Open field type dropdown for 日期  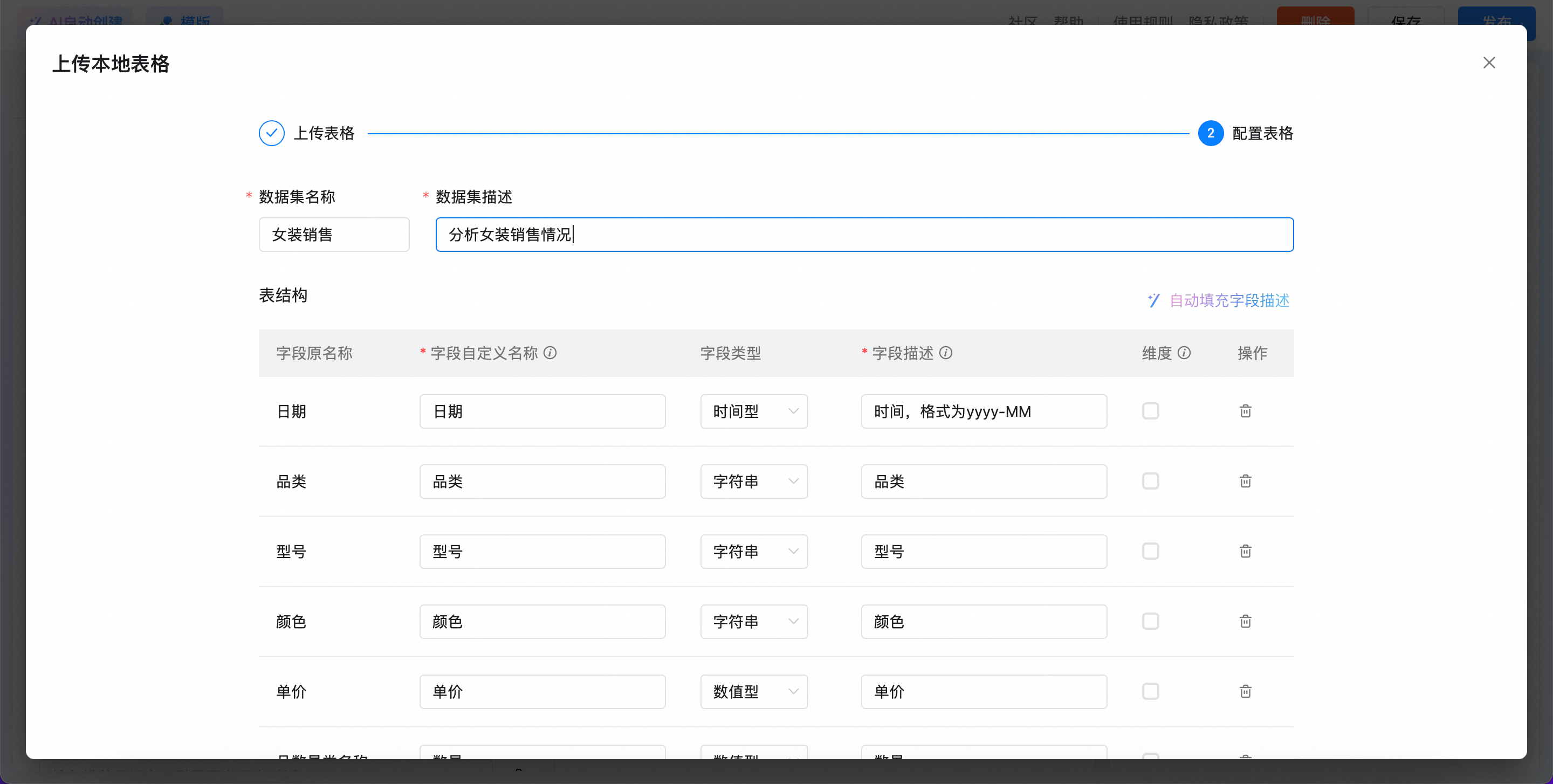pos(754,411)
